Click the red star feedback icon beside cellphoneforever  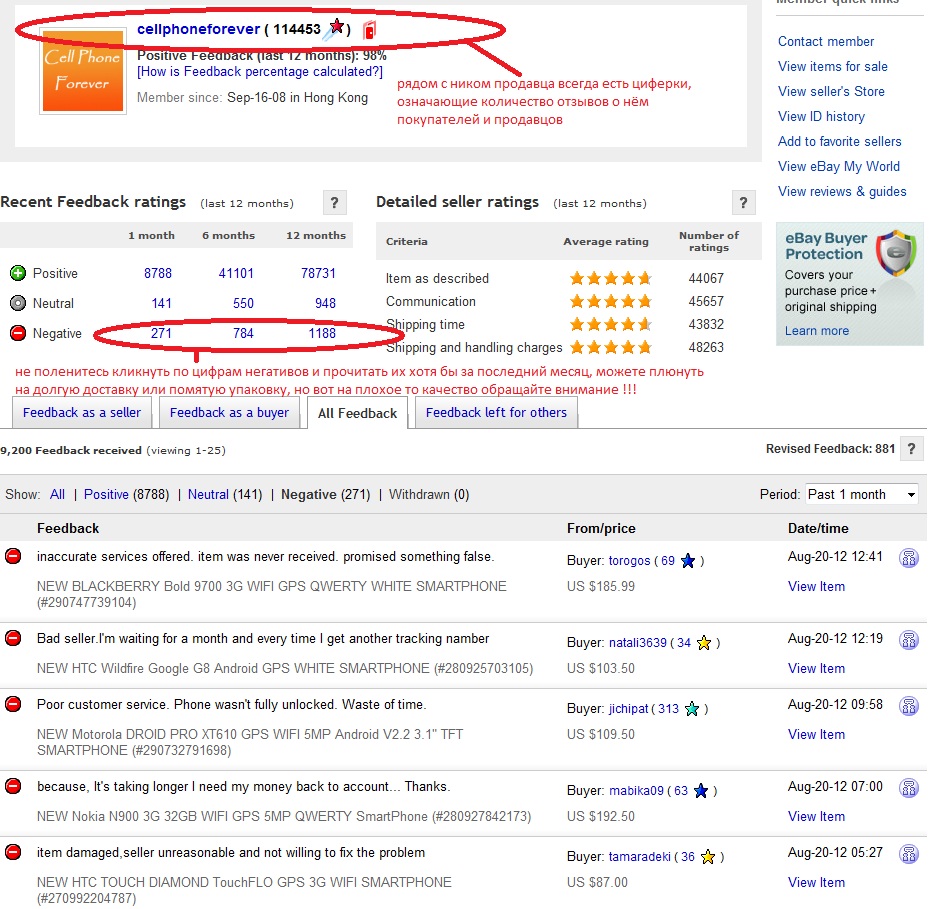pos(336,28)
